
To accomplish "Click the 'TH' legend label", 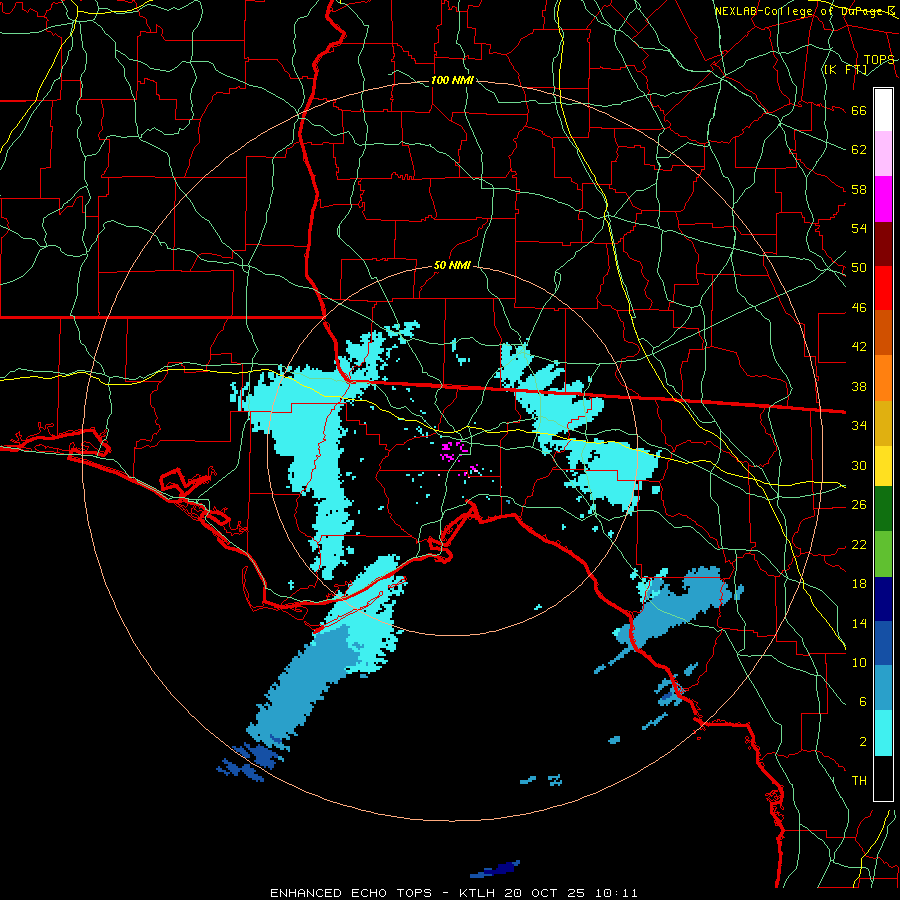I will (x=859, y=780).
